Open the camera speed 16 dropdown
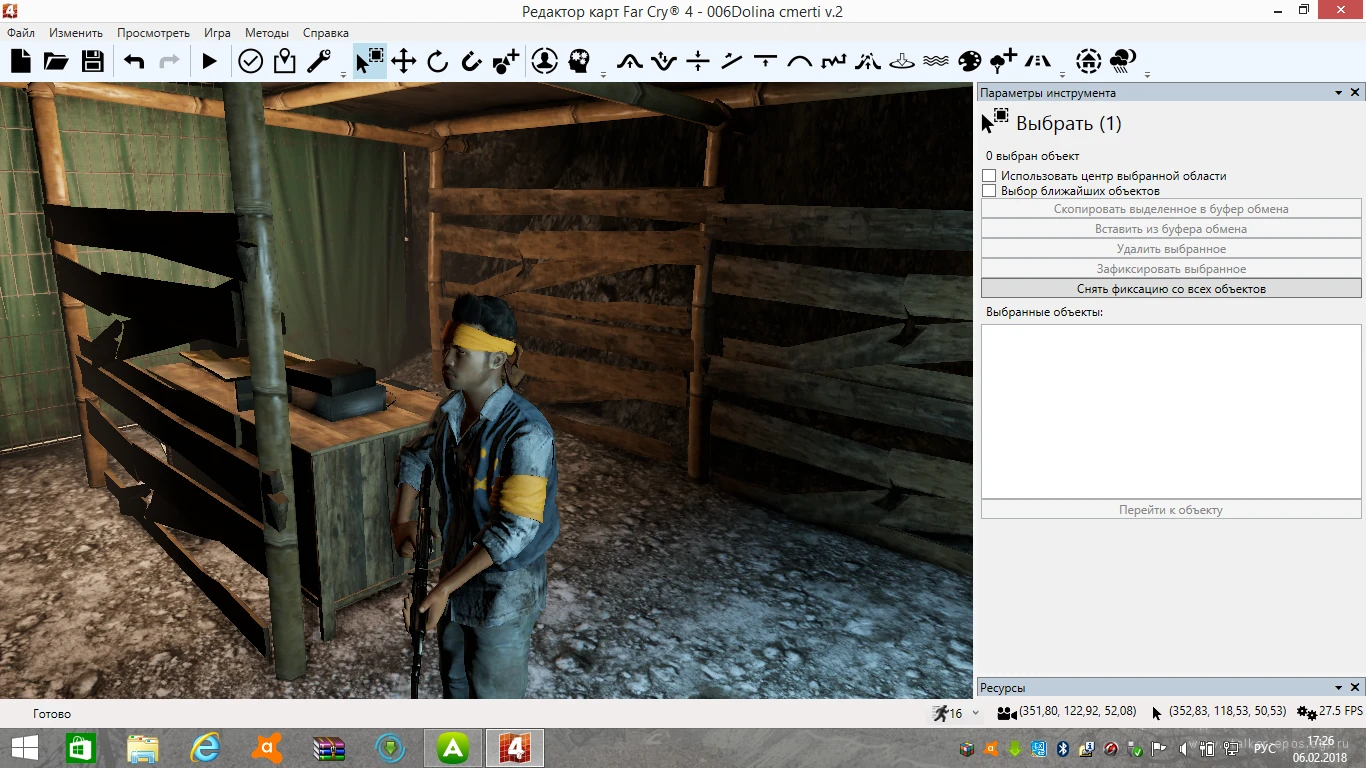This screenshot has height=768, width=1366. click(976, 713)
